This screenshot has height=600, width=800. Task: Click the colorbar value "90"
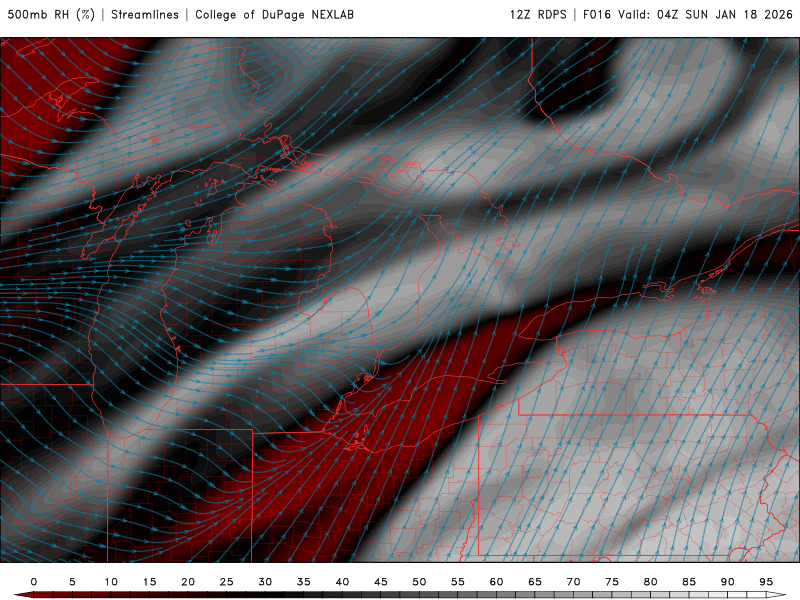coord(728,582)
